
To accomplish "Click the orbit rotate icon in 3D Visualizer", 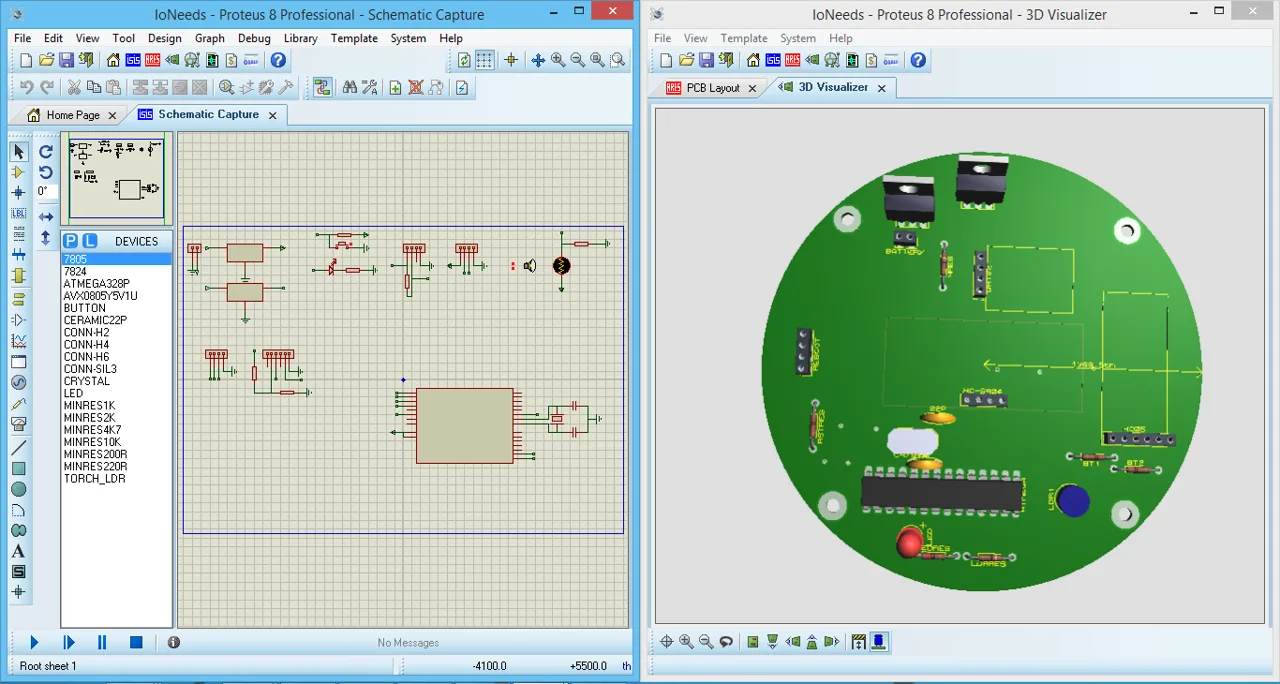I will (x=727, y=641).
